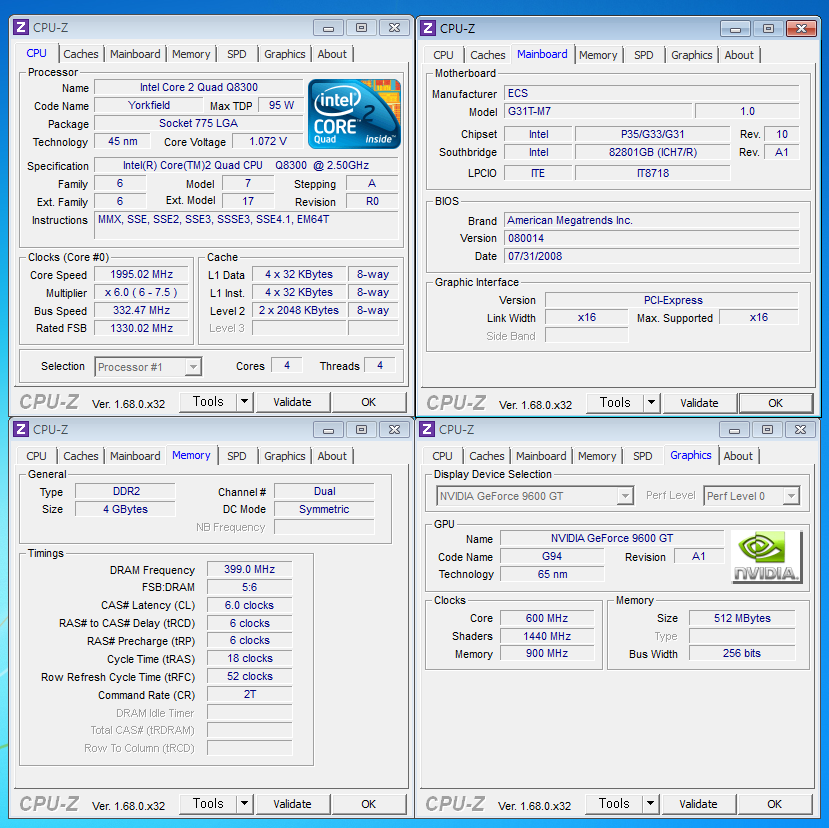Switch to the CPU tab in the Graphics window
This screenshot has height=828, width=829.
tap(442, 456)
